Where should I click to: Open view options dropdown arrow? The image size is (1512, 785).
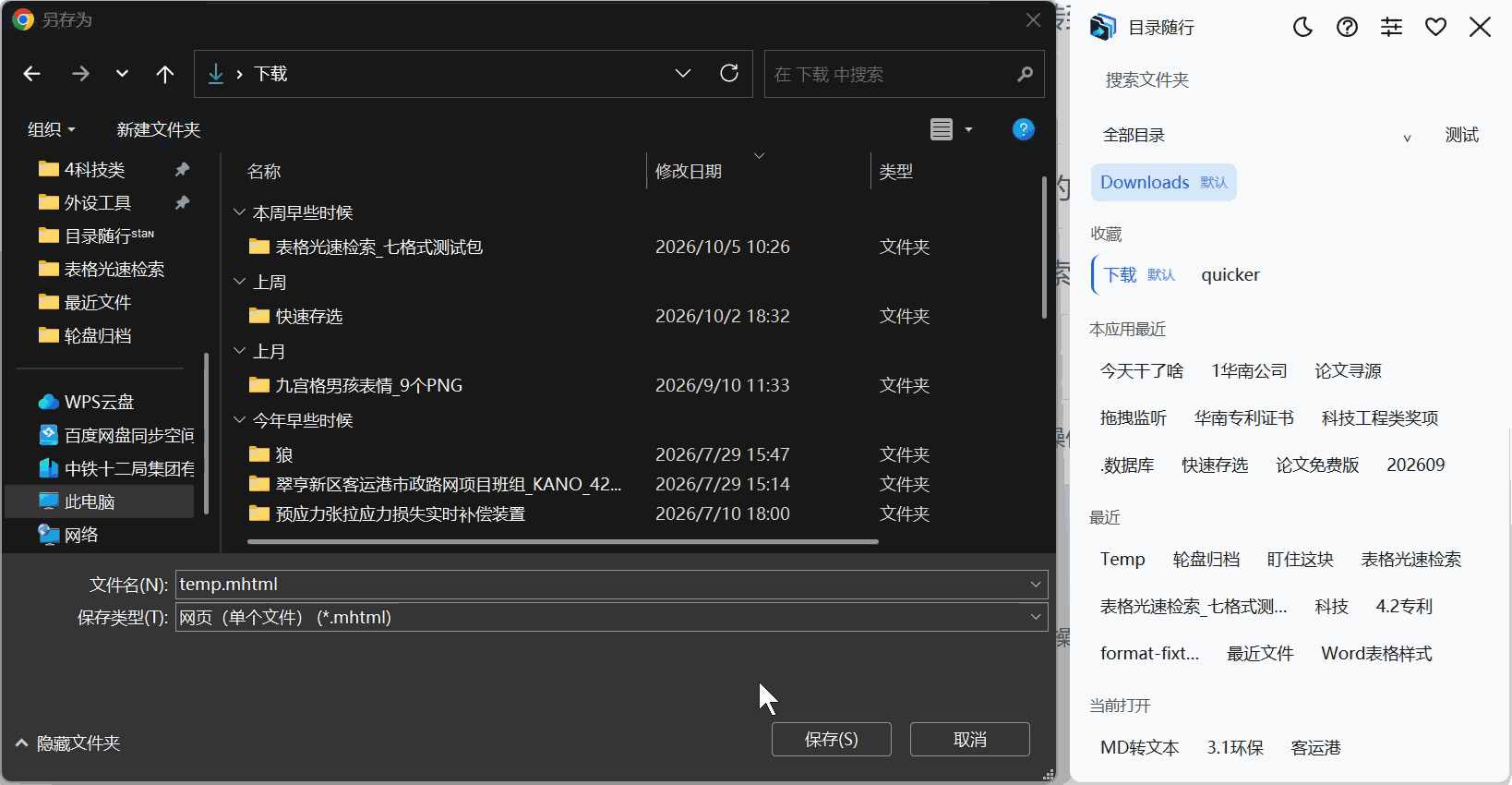tap(968, 129)
